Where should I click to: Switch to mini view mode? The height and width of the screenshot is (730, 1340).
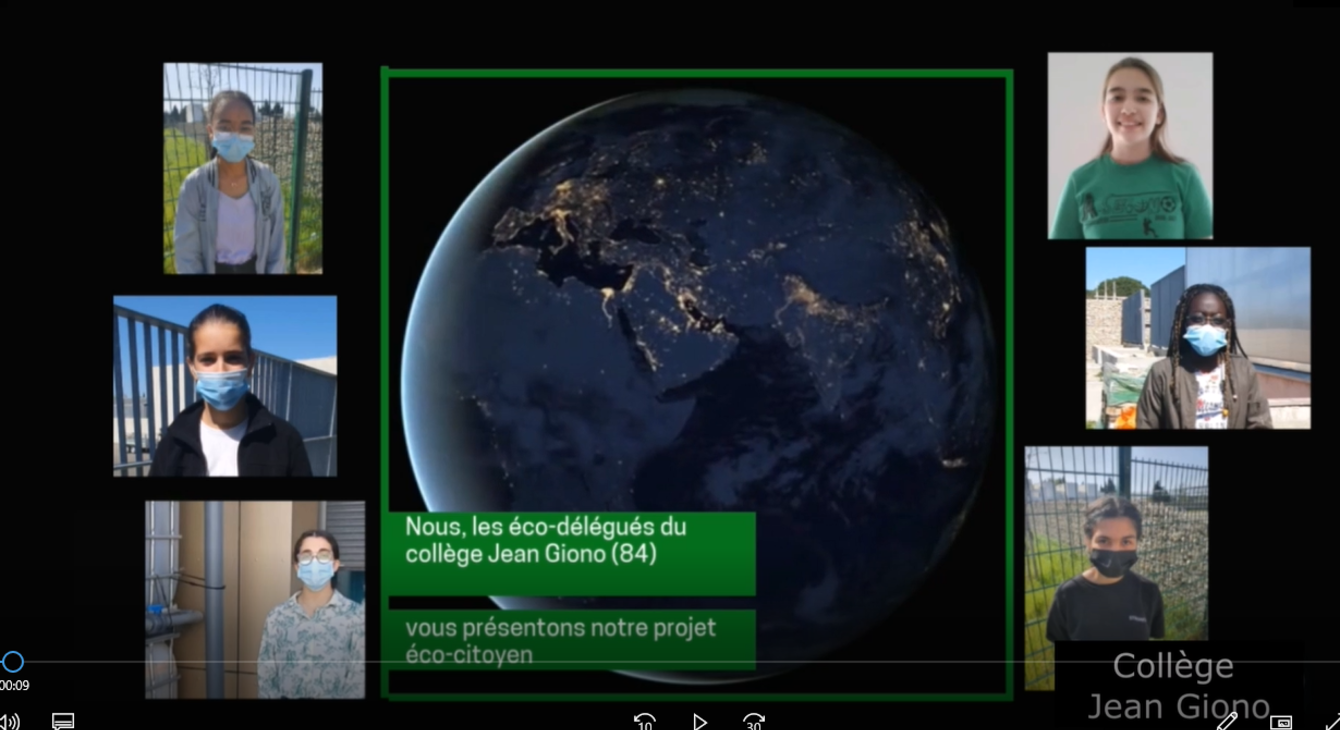click(x=1281, y=721)
